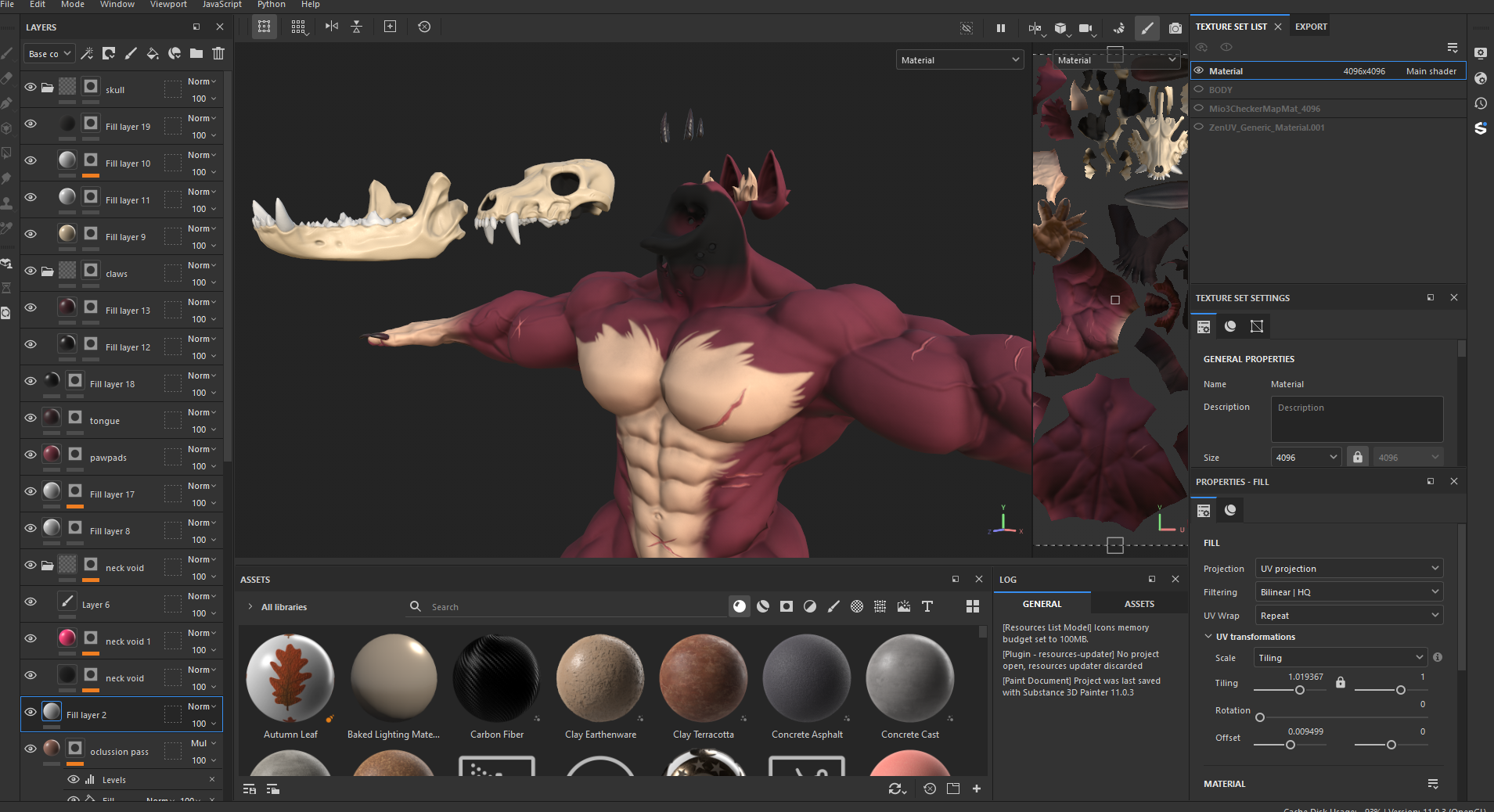The width and height of the screenshot is (1494, 812).
Task: Toggle visibility of the tongue layer
Action: (31, 418)
